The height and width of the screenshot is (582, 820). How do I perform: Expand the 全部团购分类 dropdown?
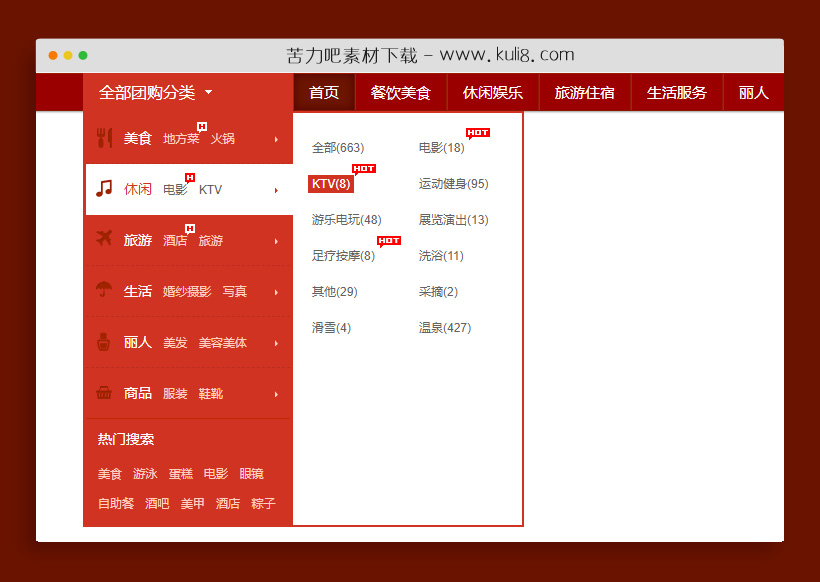click(x=155, y=93)
